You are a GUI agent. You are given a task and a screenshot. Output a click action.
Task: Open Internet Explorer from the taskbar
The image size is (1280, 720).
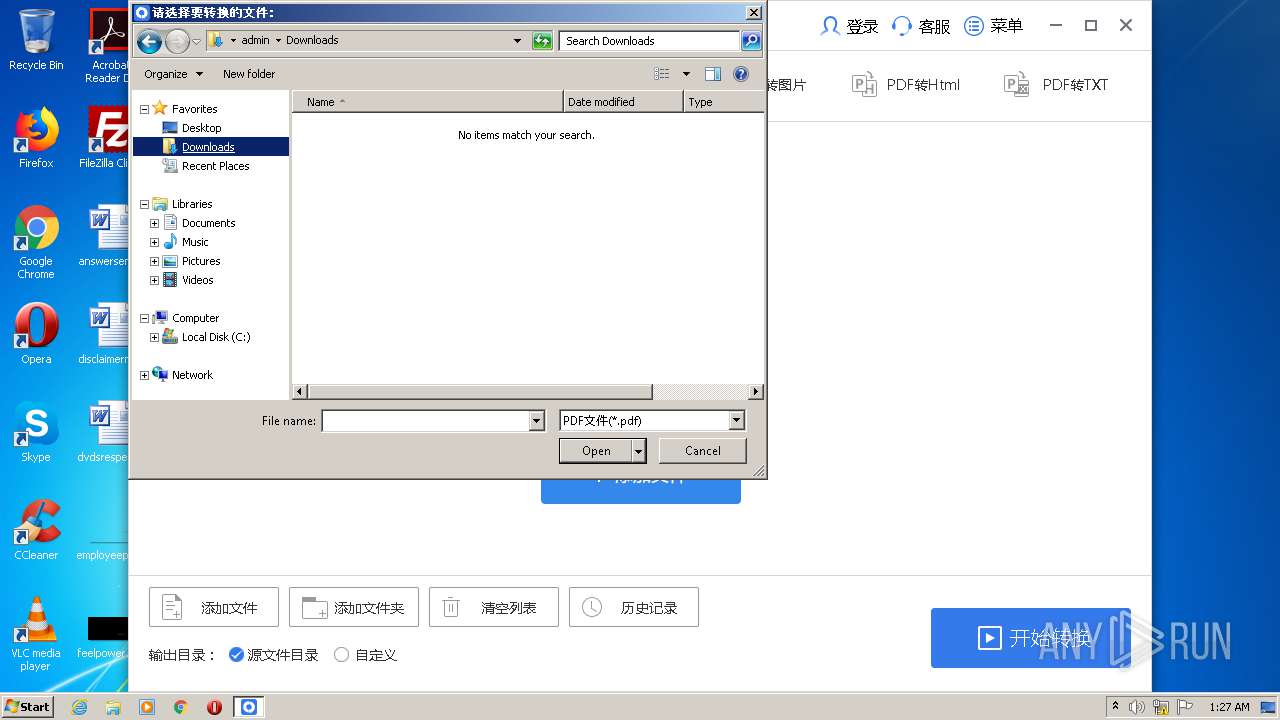point(79,707)
